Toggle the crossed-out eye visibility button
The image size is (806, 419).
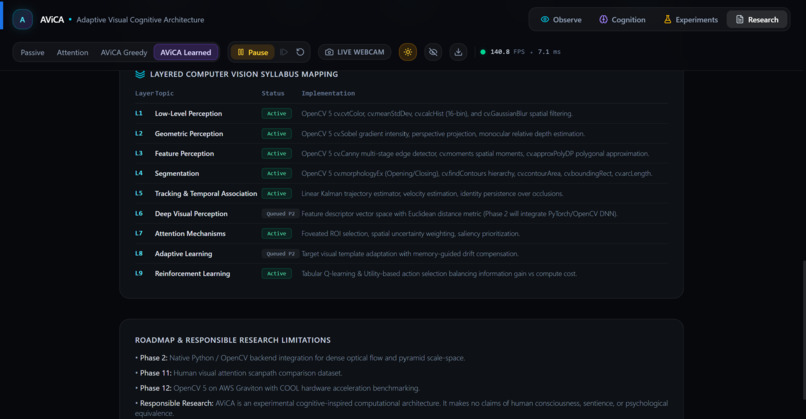(x=433, y=52)
